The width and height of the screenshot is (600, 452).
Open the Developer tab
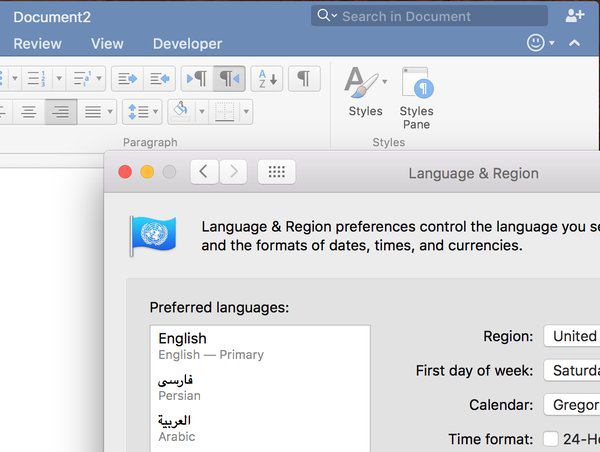pyautogui.click(x=185, y=44)
